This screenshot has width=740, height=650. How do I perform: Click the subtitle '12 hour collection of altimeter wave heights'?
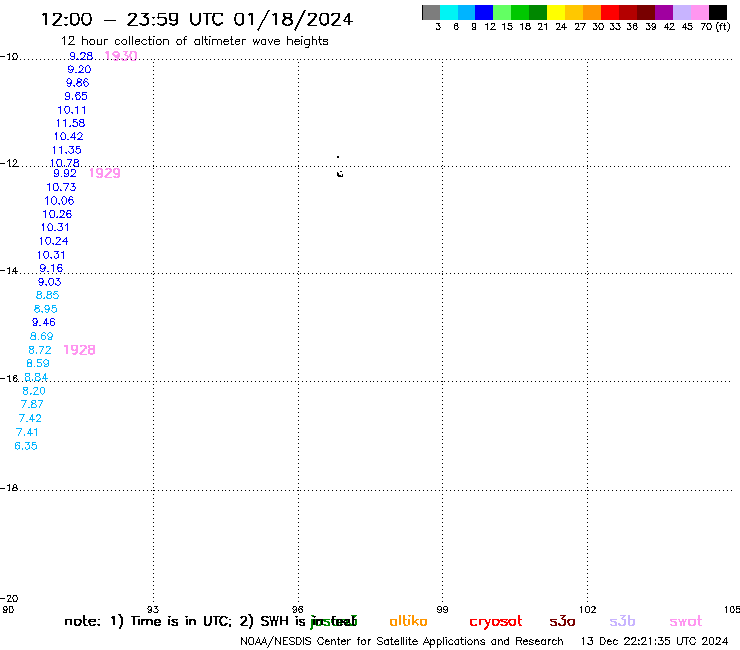194,41
